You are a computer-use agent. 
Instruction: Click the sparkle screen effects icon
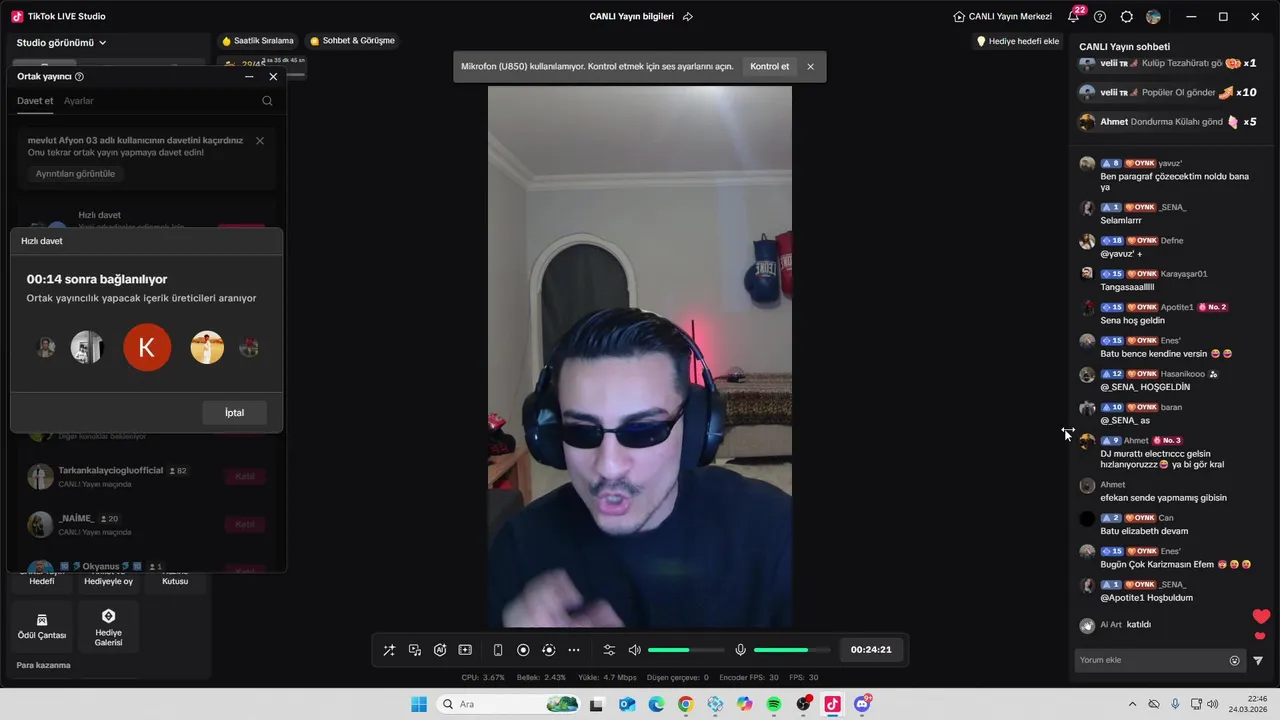[x=465, y=650]
